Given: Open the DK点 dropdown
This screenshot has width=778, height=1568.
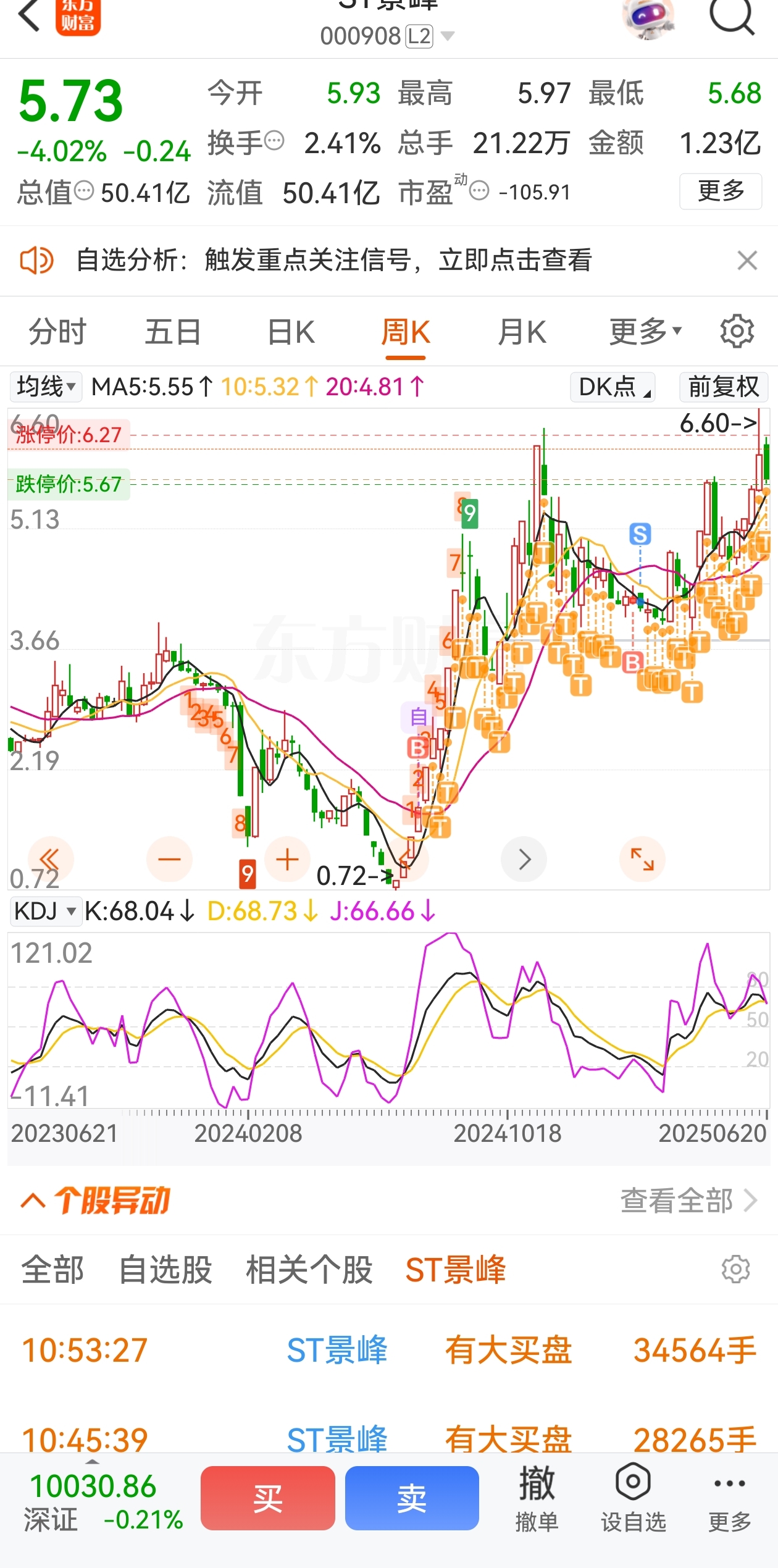Looking at the screenshot, I should pos(613,387).
